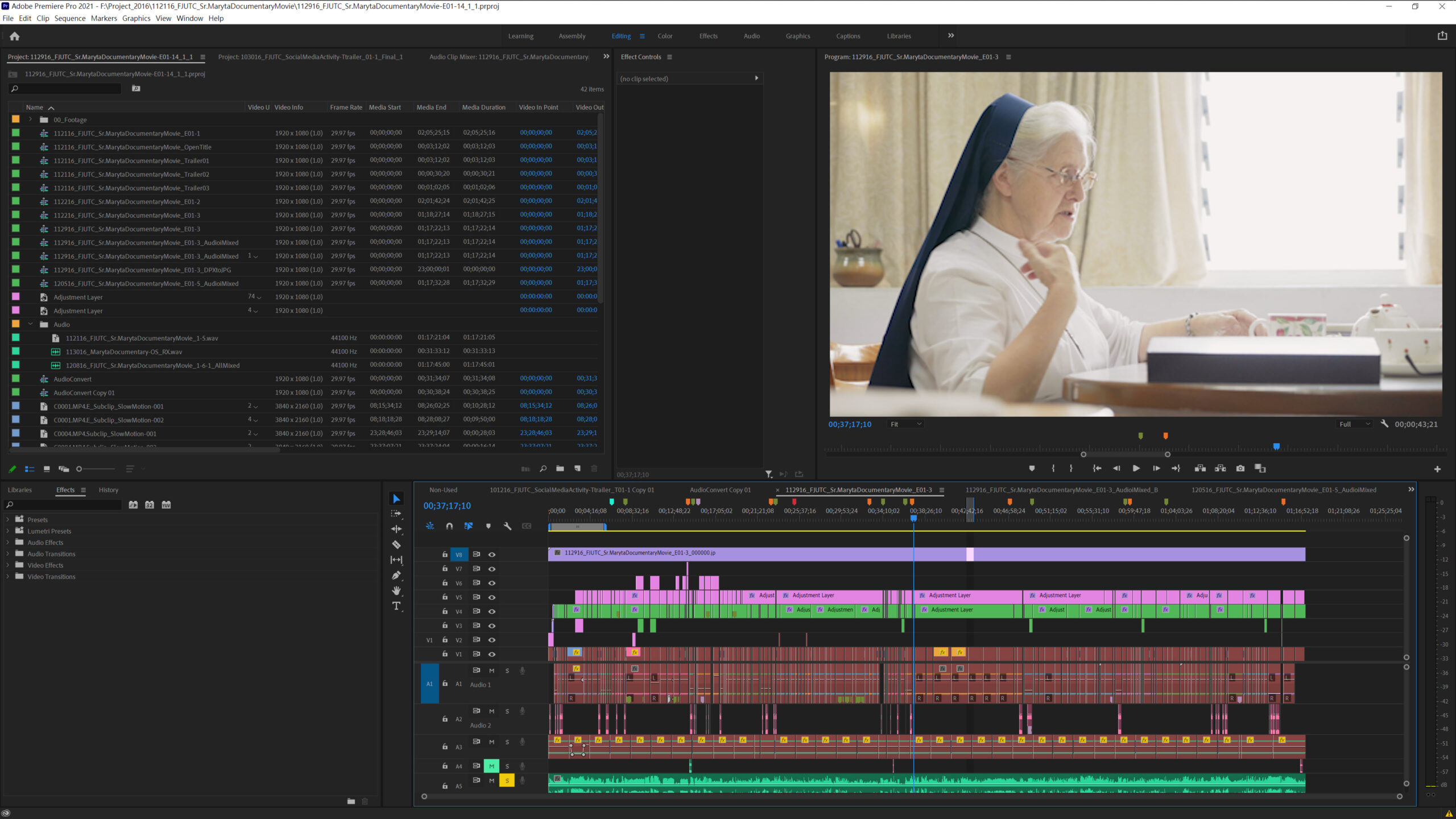Hide track V5 using eye icon
Viewport: 1456px width, 819px height.
tap(492, 597)
